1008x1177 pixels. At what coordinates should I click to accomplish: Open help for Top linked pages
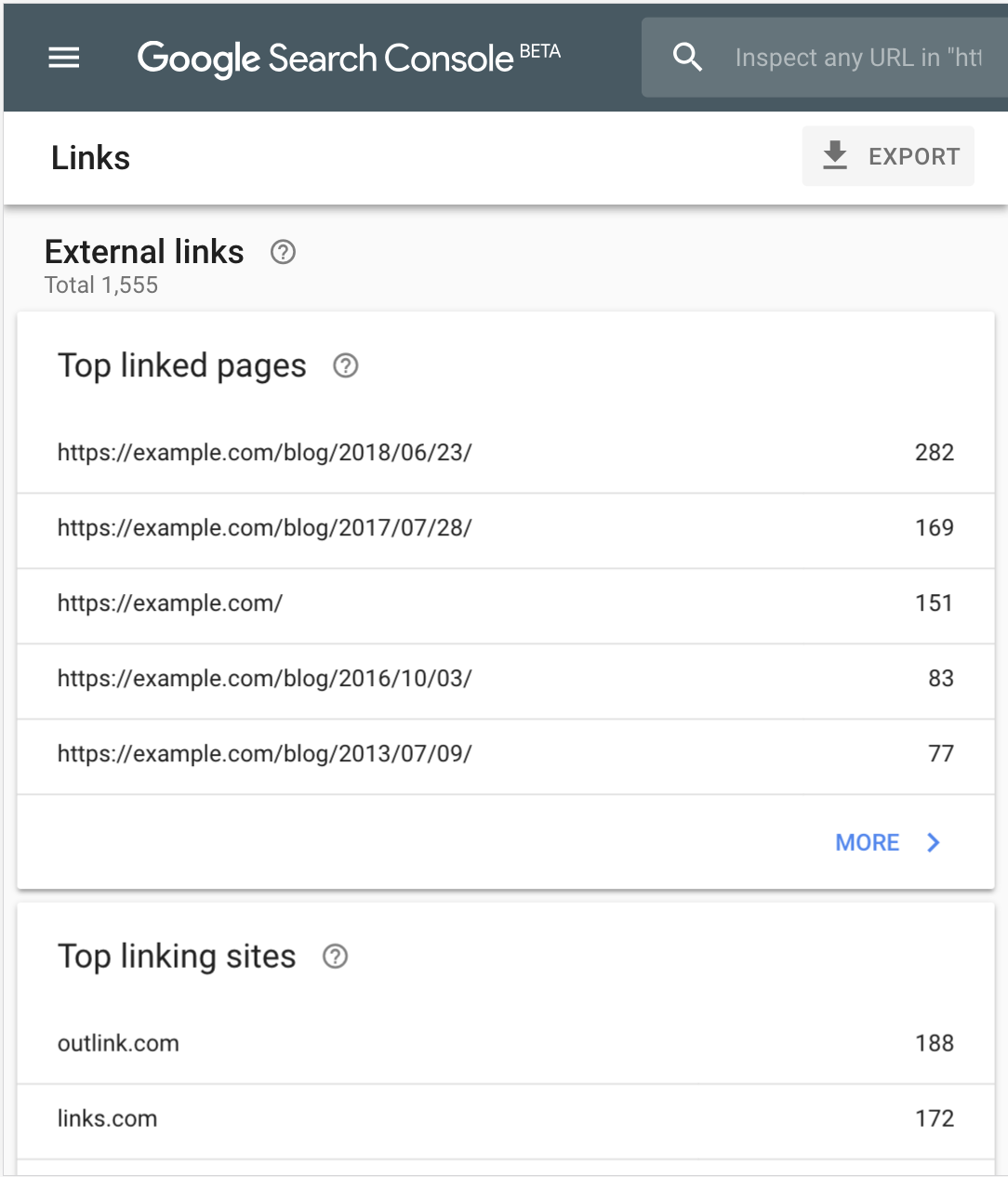point(345,366)
